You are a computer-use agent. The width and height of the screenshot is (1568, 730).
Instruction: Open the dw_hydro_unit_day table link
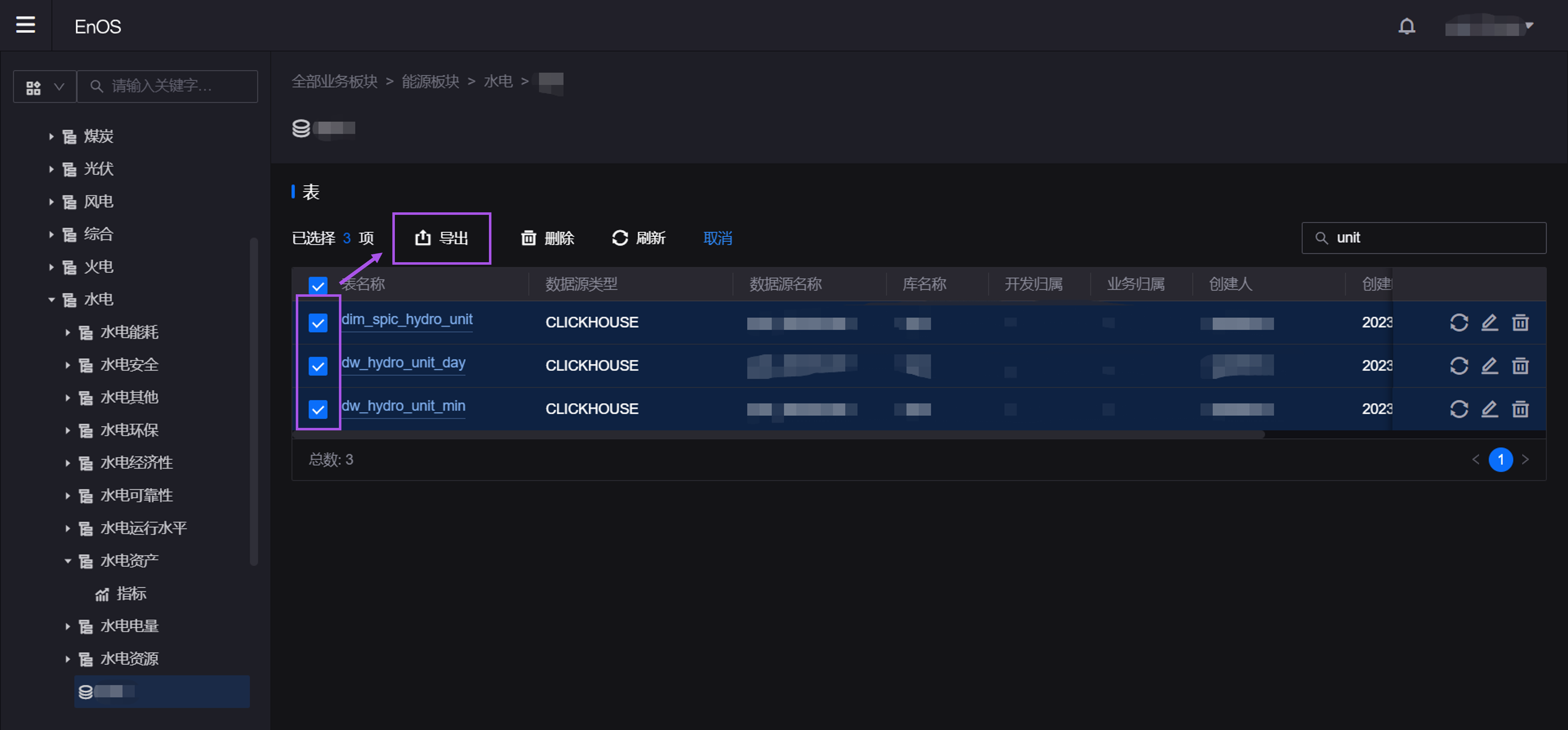403,363
